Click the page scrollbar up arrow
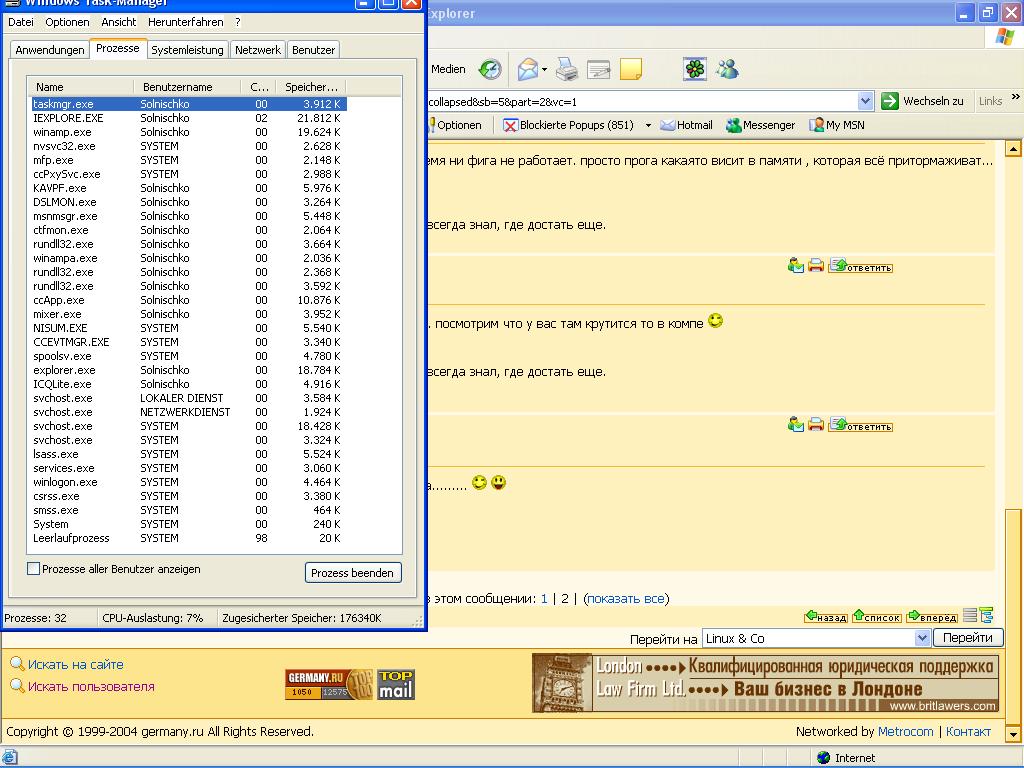 click(1013, 149)
